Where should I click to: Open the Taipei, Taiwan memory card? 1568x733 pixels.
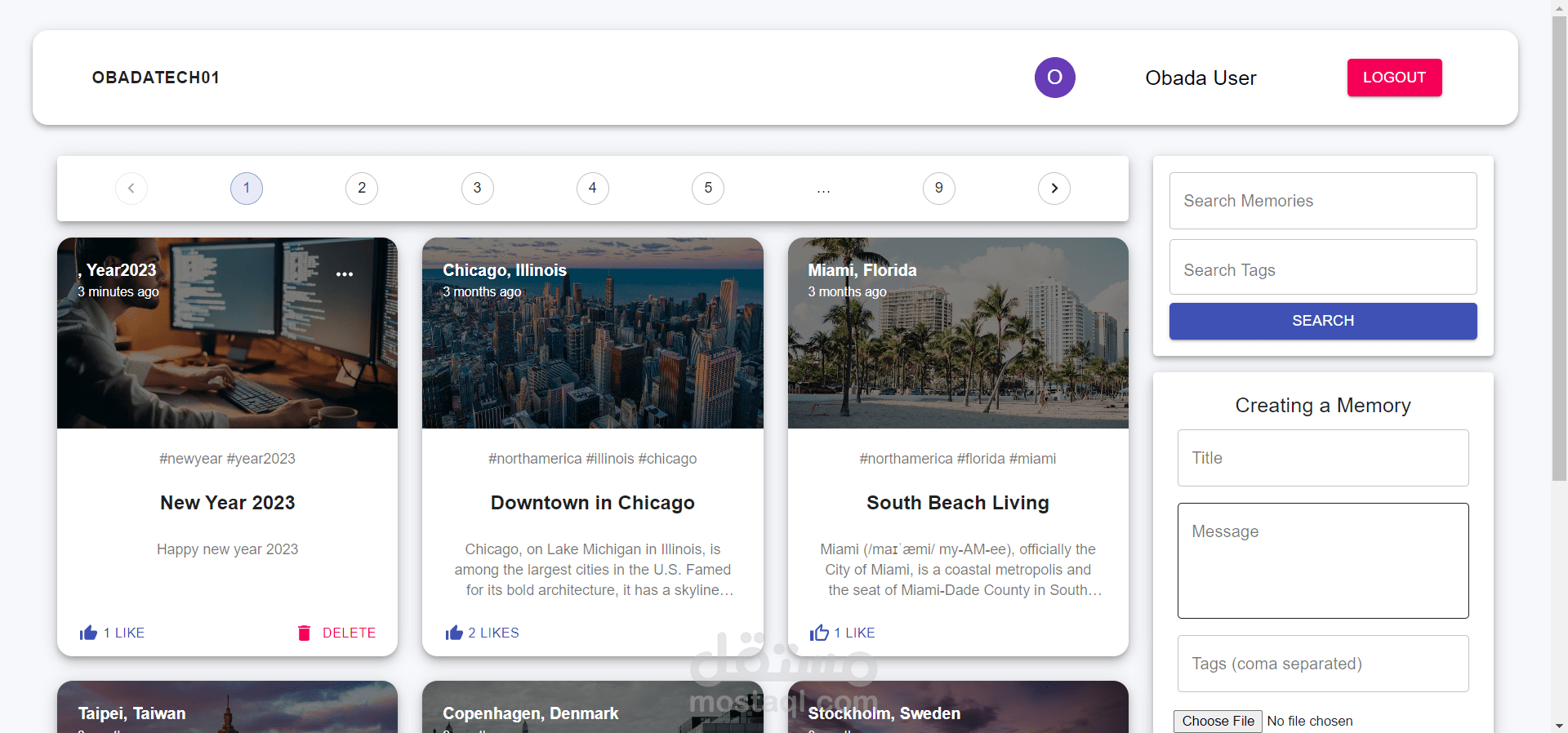[227, 707]
